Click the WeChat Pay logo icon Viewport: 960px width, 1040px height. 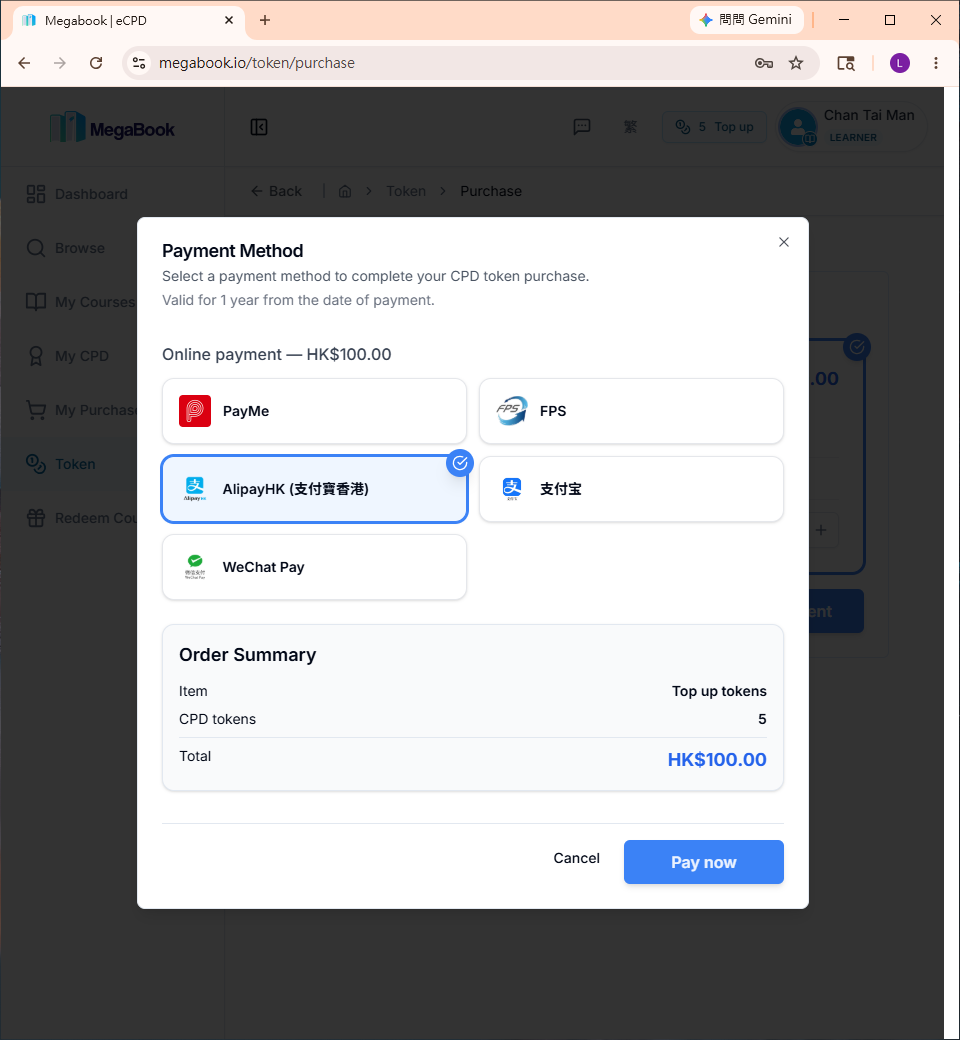click(x=195, y=567)
